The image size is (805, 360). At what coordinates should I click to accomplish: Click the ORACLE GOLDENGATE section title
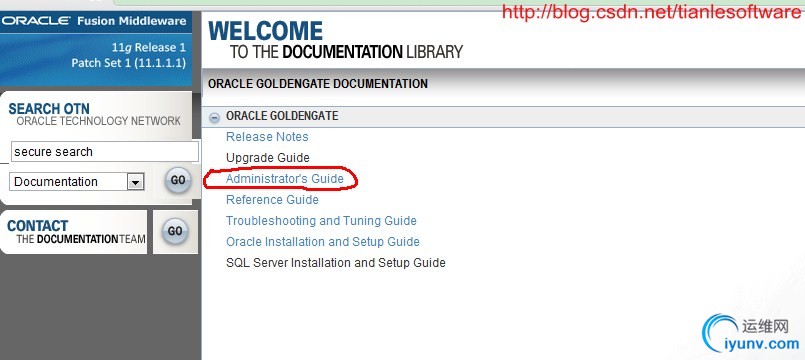282,116
